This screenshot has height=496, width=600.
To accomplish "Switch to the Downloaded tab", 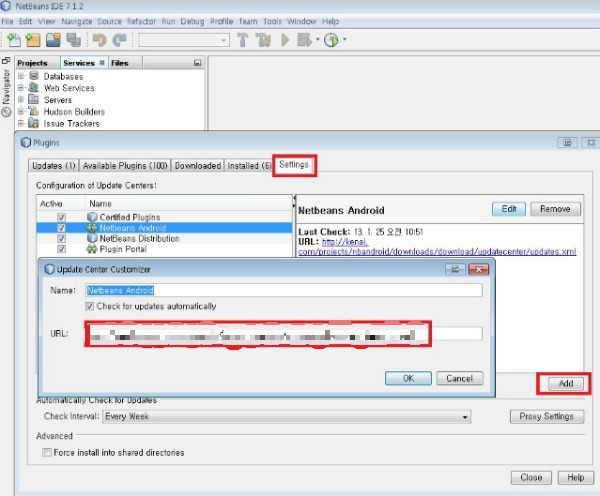I will 197,166.
